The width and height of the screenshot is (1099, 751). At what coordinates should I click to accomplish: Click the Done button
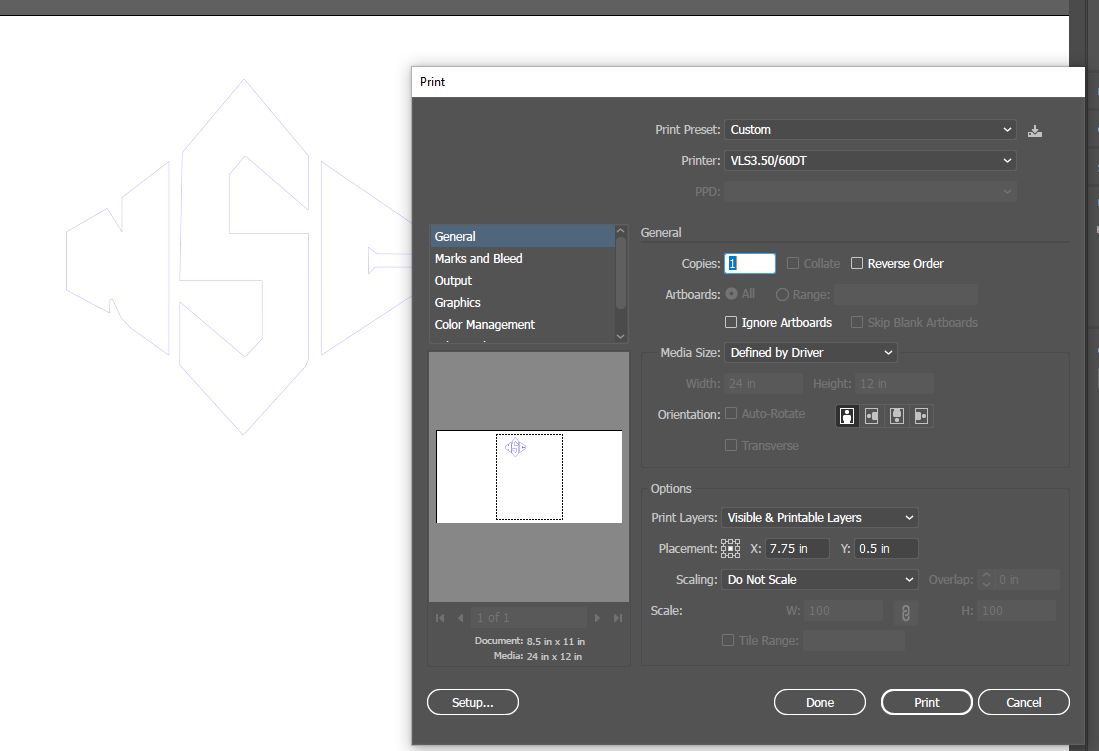click(x=819, y=701)
